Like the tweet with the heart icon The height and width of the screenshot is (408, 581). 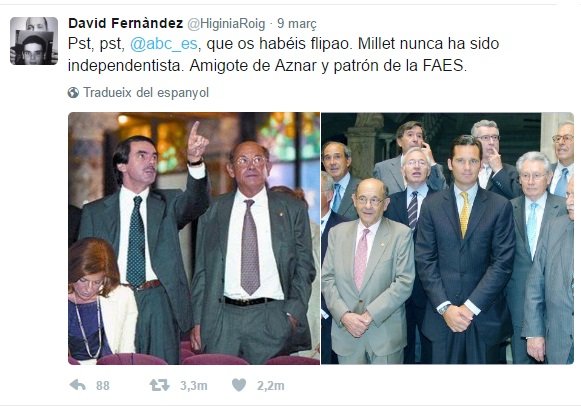pyautogui.click(x=239, y=385)
